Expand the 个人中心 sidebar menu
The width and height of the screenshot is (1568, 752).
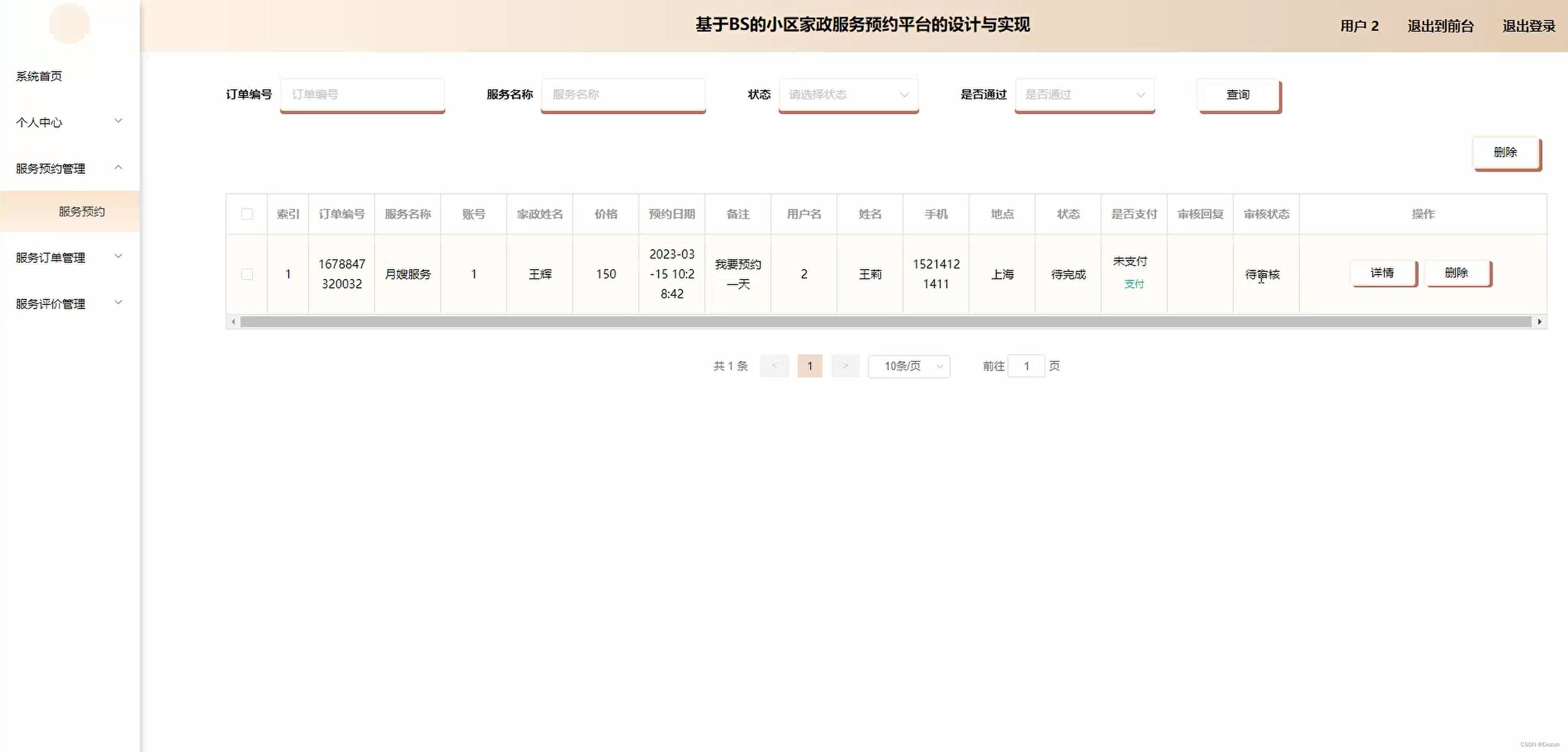[70, 122]
